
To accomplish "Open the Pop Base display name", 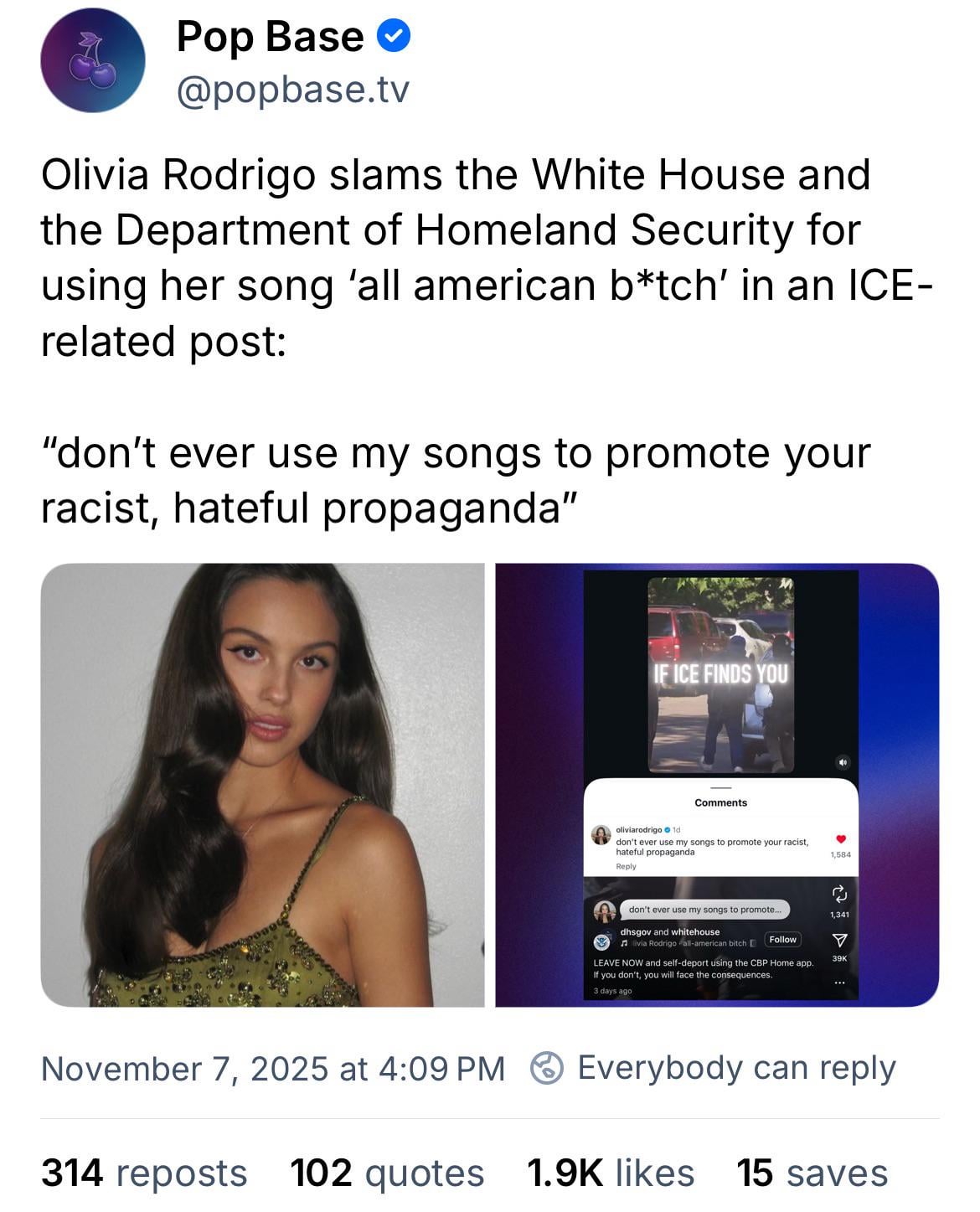I will (x=270, y=37).
